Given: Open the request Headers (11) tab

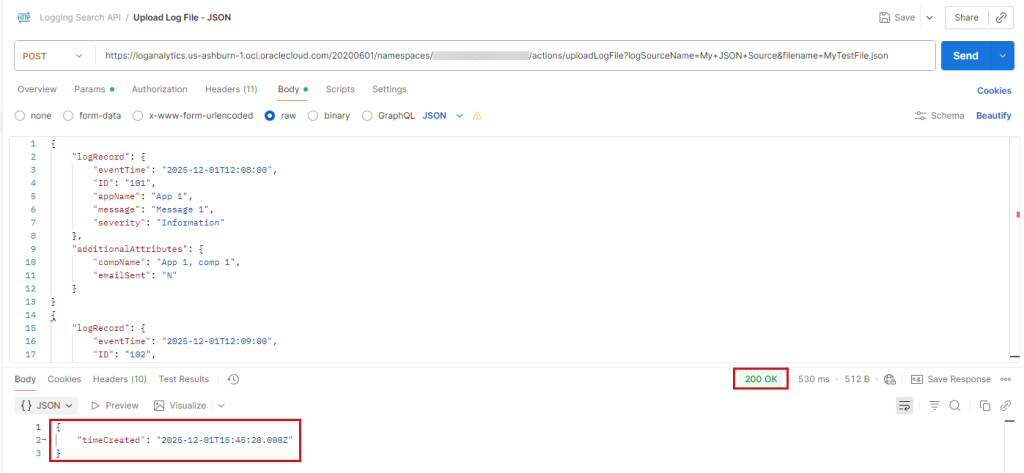Looking at the screenshot, I should (231, 90).
